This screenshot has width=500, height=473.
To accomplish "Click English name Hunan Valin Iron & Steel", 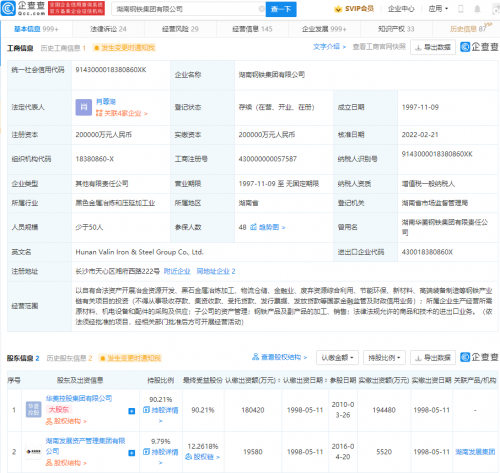I will [x=139, y=252].
